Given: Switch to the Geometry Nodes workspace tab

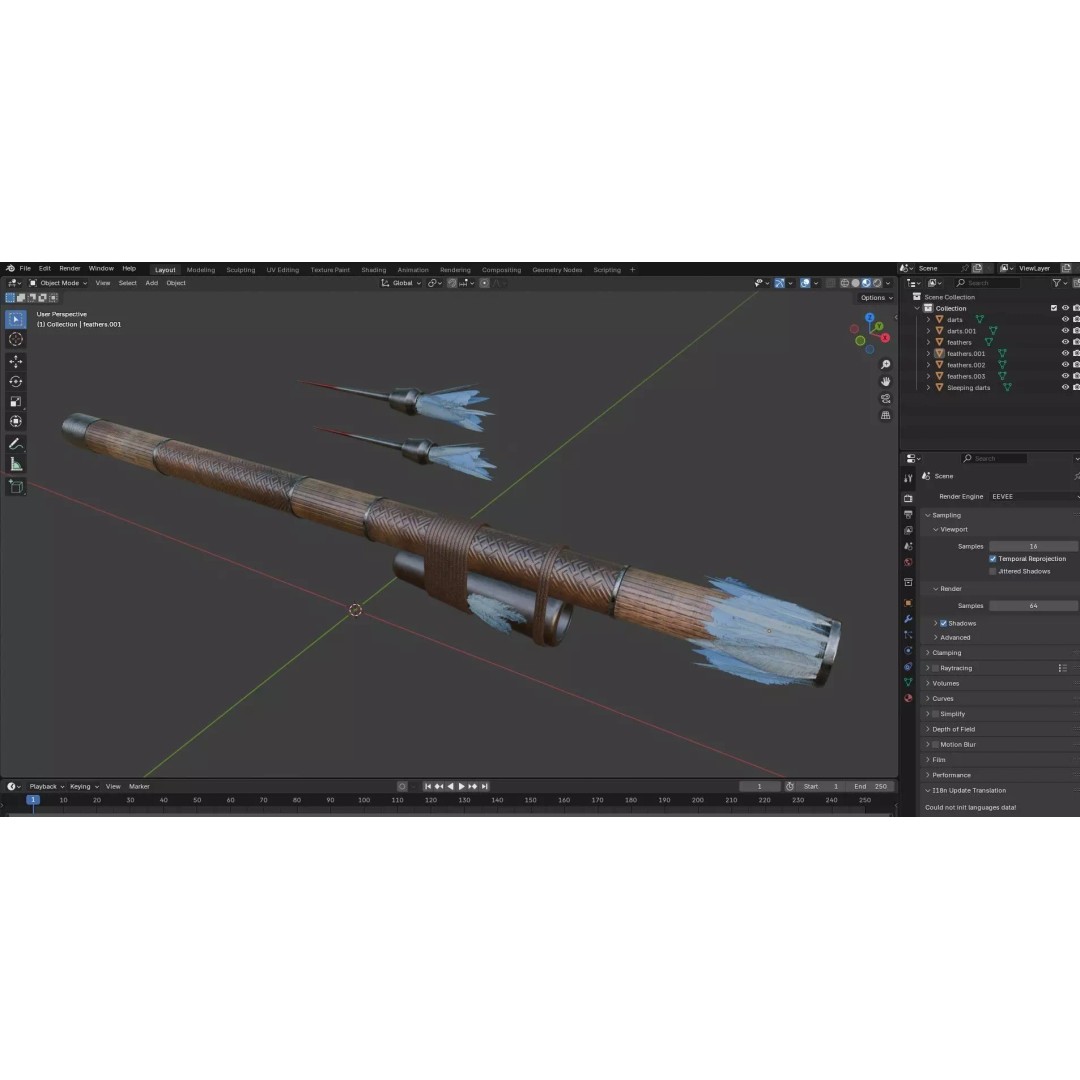Looking at the screenshot, I should (557, 270).
